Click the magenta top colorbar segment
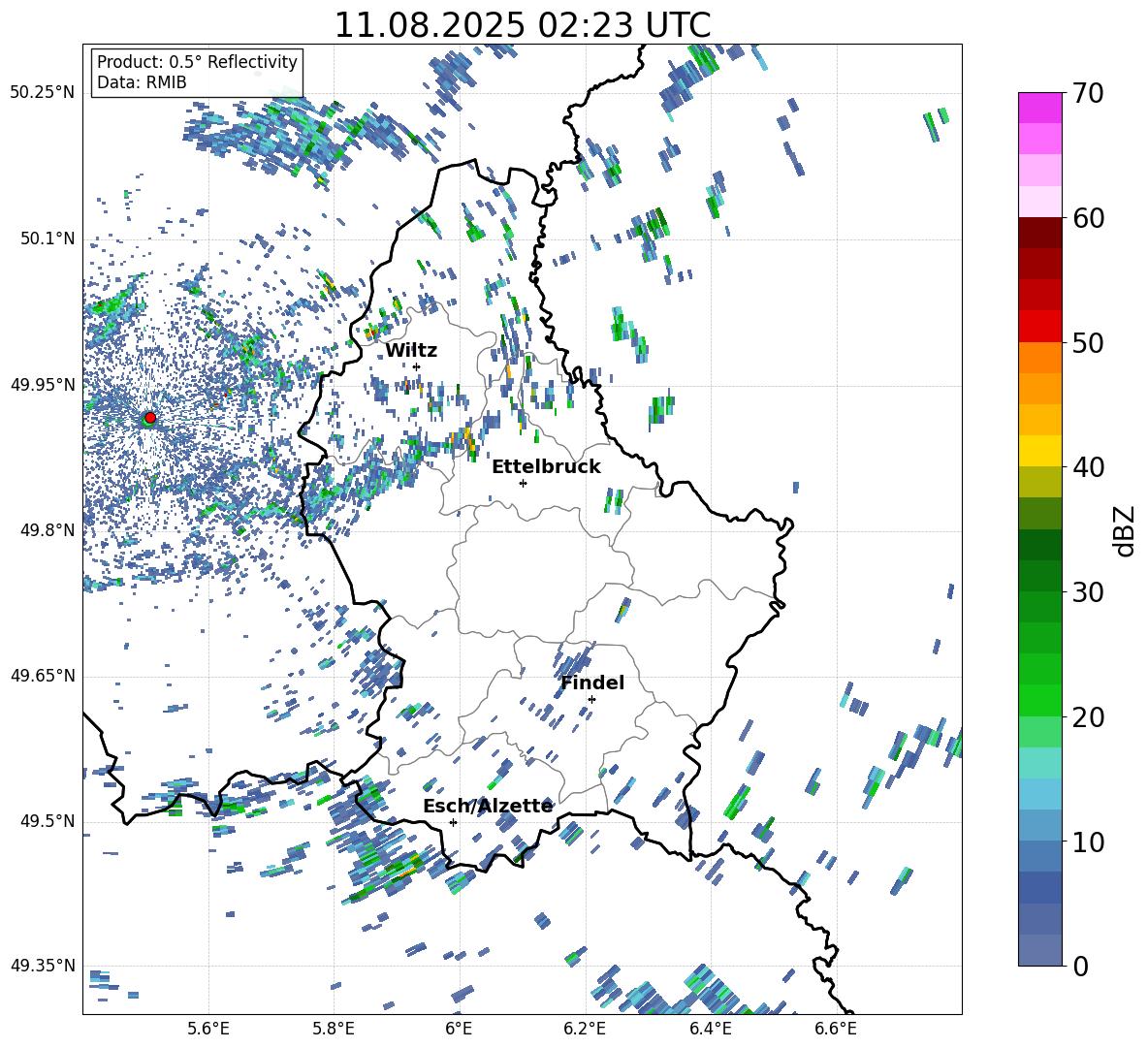Viewport: 1148px width, 1048px height. 1039,109
